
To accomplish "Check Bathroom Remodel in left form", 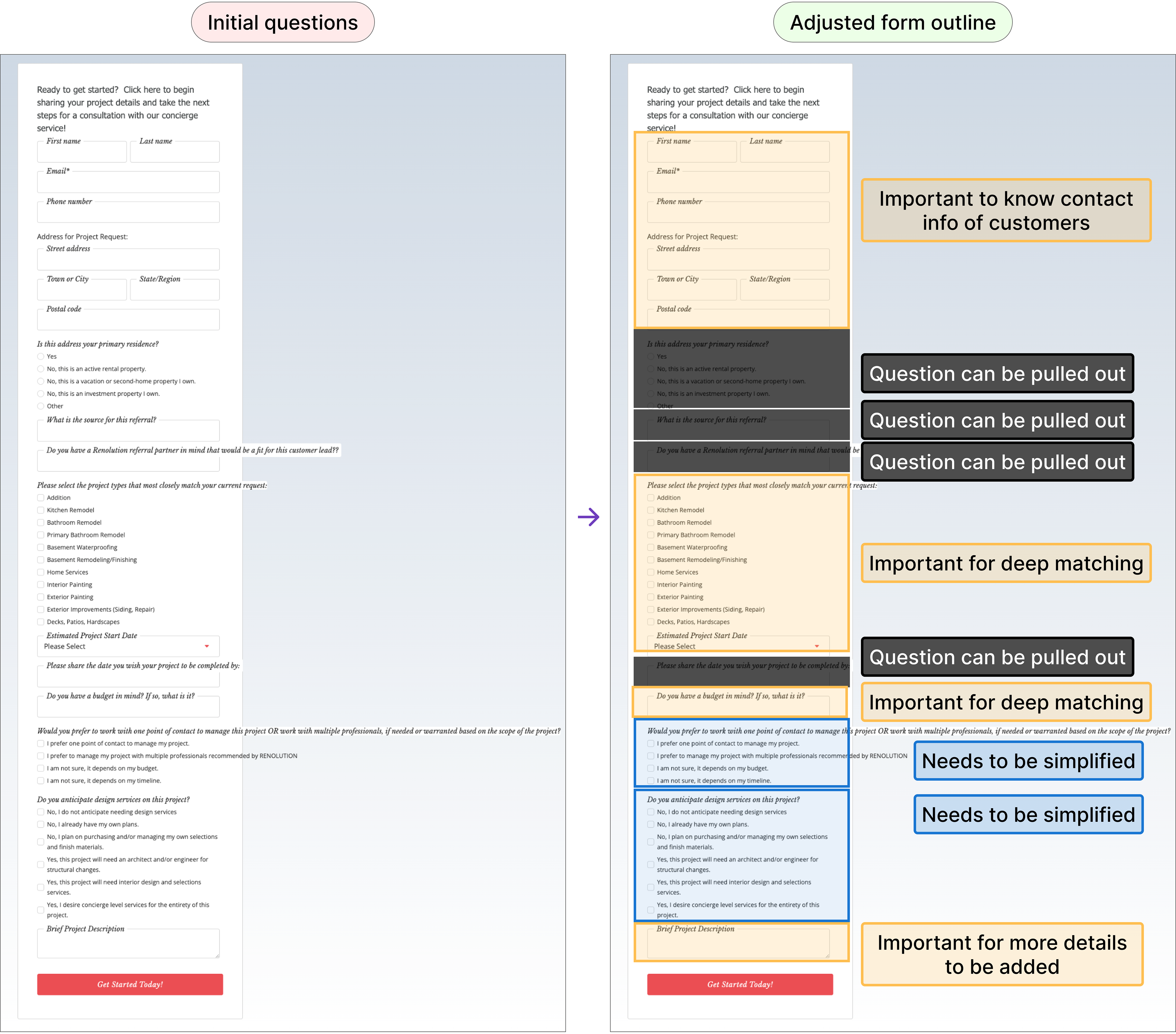I will coord(41,523).
